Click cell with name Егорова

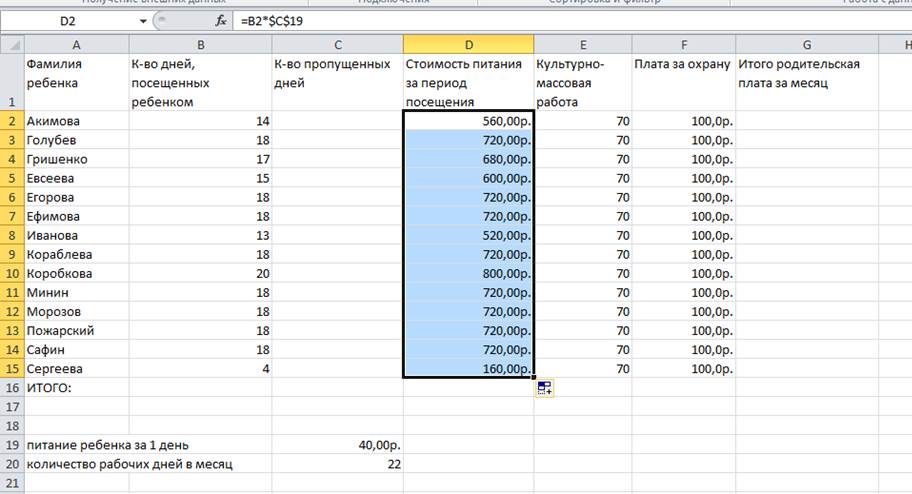76,197
